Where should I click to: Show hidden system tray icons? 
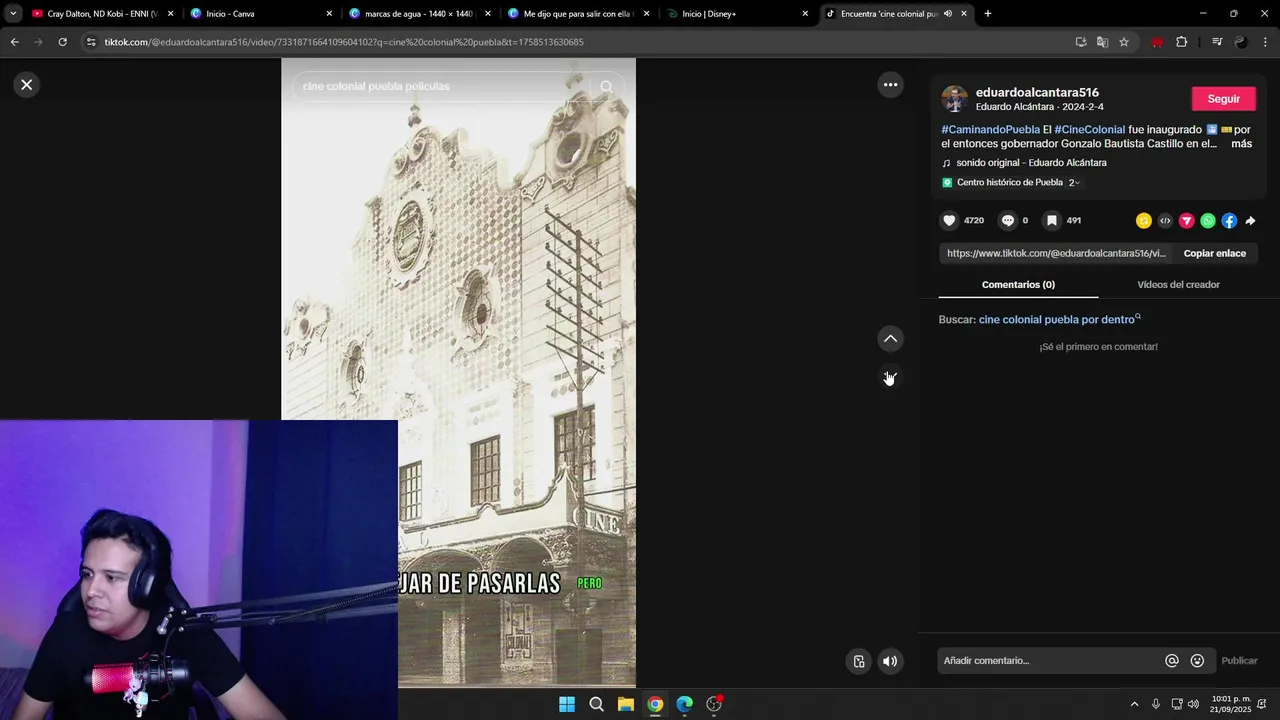click(x=1134, y=704)
